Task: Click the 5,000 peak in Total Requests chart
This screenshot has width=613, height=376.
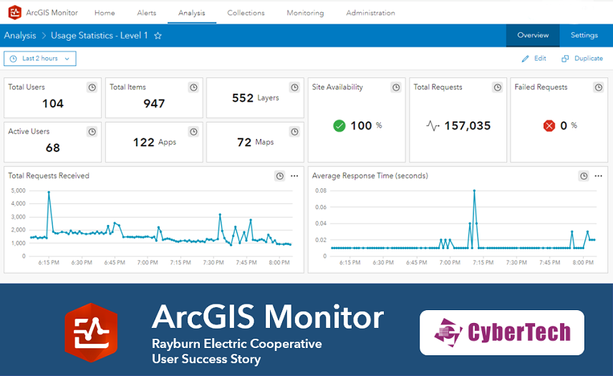Action: 49,192
